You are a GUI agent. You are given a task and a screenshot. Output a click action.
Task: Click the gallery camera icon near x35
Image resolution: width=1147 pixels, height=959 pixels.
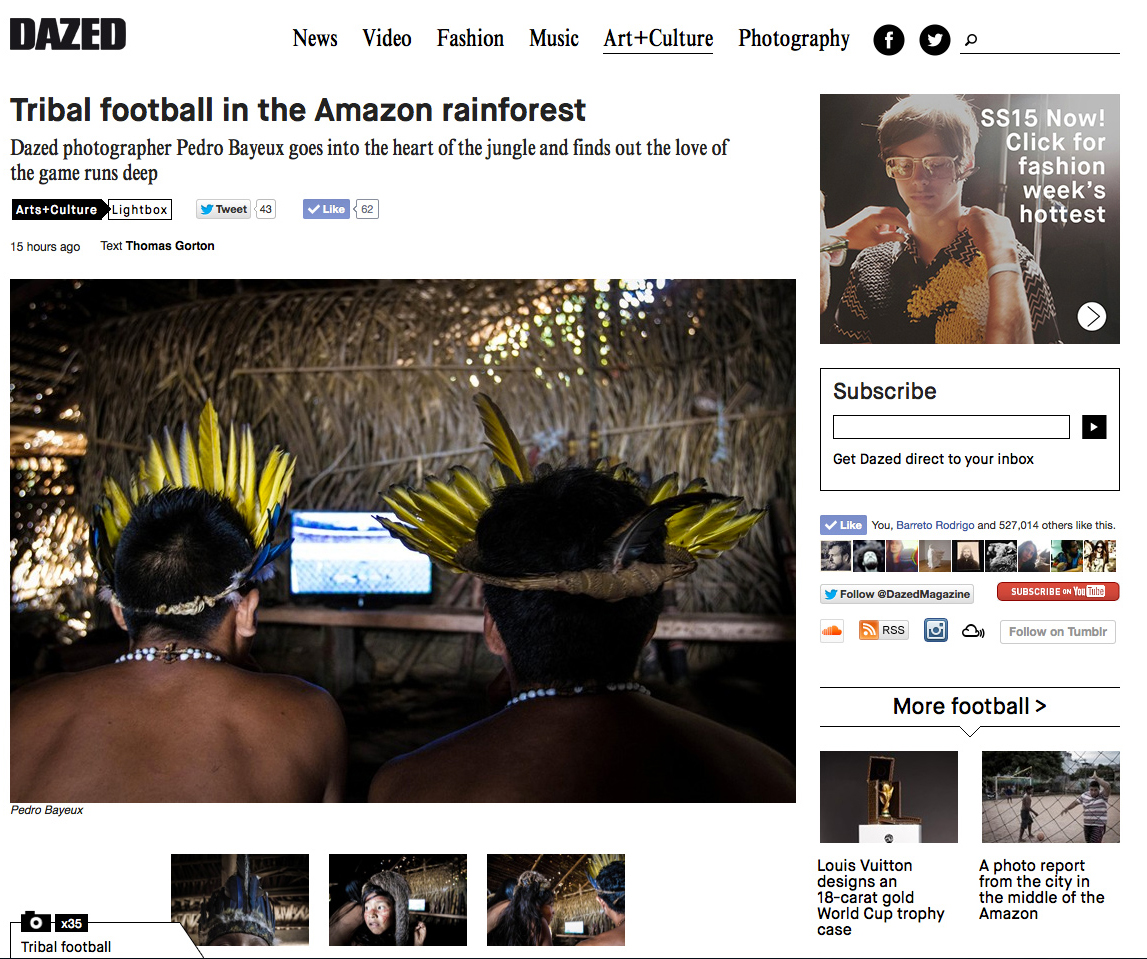(x=36, y=922)
